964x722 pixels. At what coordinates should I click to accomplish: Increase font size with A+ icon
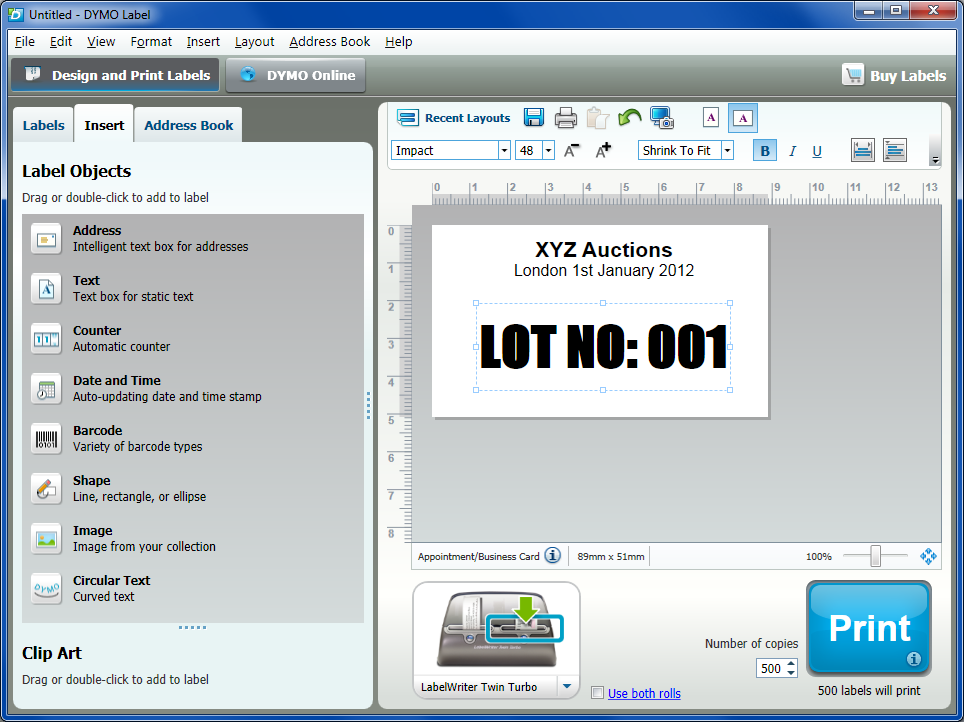pos(603,151)
